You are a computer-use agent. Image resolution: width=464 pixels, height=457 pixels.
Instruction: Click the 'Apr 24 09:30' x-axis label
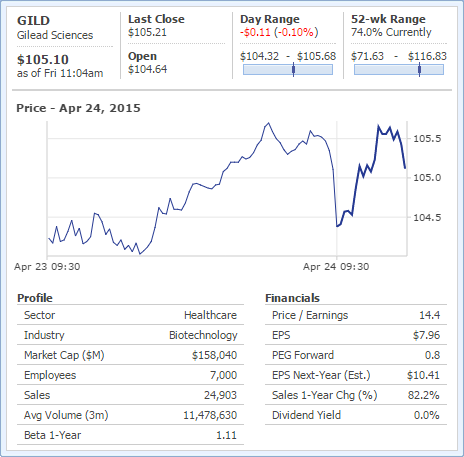pyautogui.click(x=336, y=267)
